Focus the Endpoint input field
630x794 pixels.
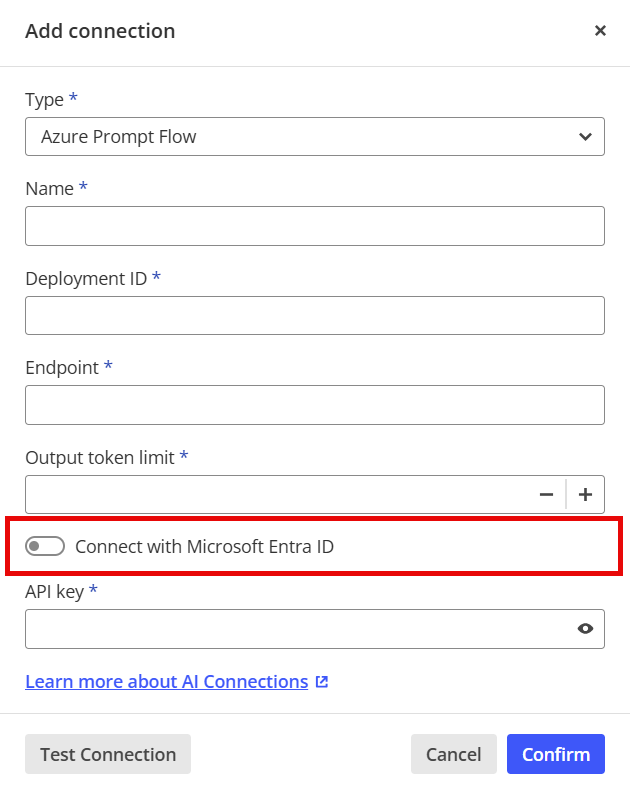point(314,405)
